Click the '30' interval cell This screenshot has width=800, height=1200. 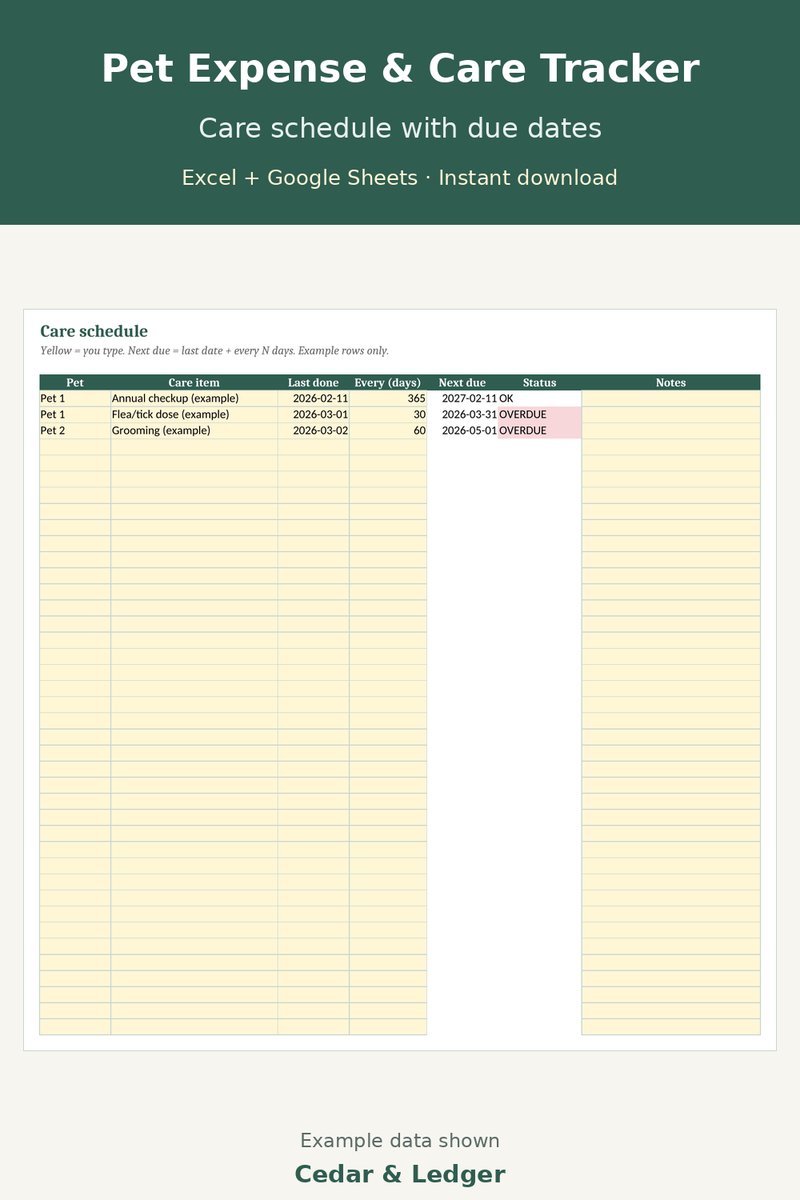(388, 414)
